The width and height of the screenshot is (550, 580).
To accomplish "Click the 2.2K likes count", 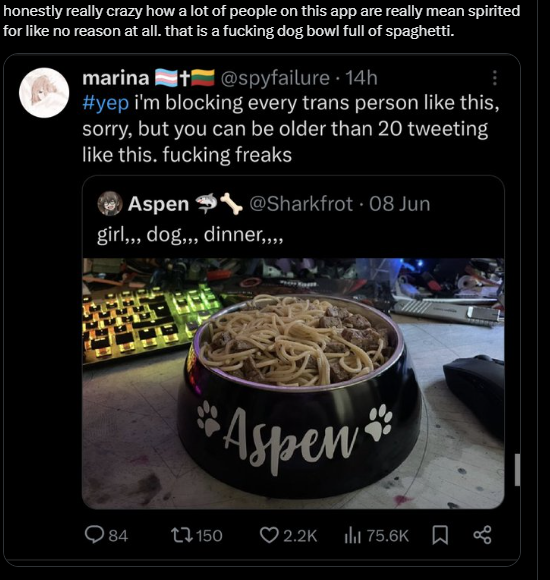I will click(x=300, y=536).
